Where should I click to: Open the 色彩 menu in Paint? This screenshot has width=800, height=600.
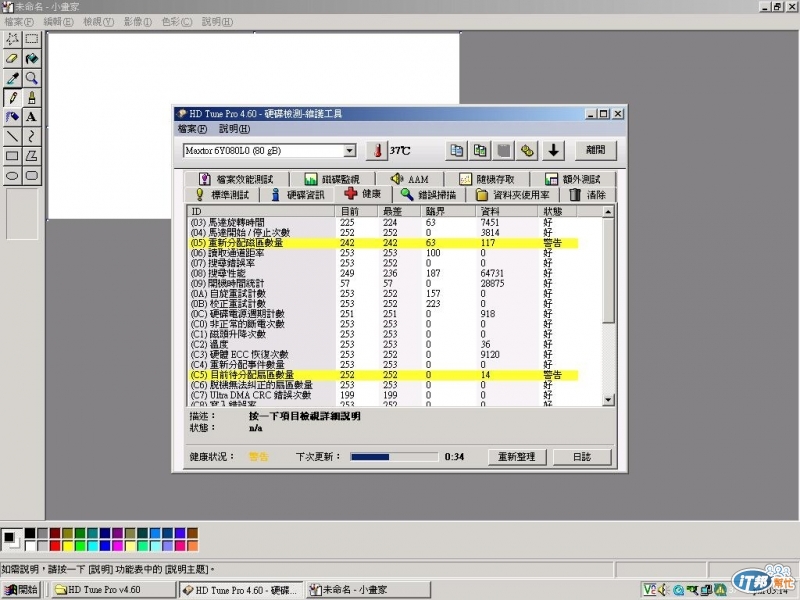pos(177,22)
